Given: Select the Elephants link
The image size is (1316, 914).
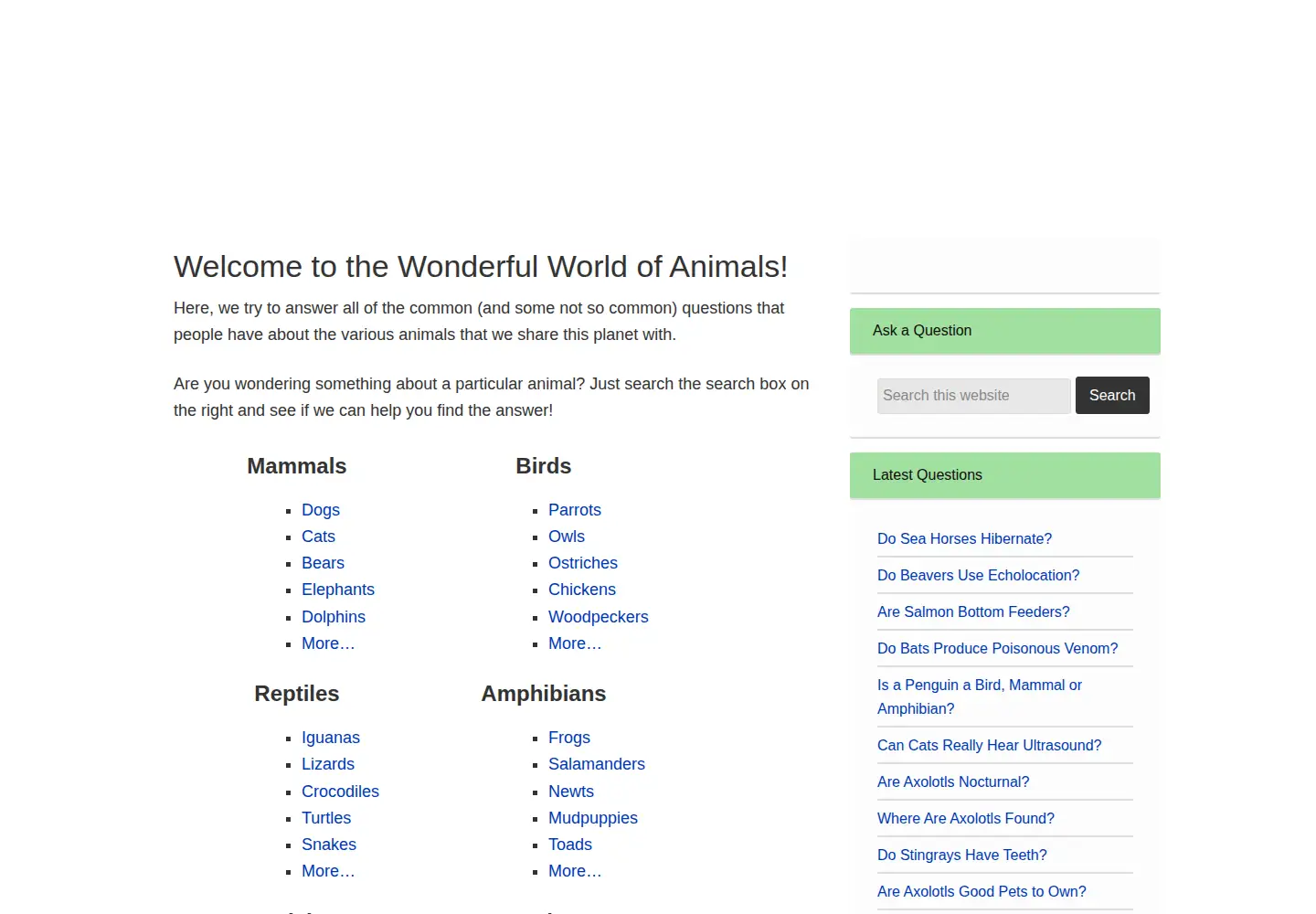Looking at the screenshot, I should click(338, 590).
